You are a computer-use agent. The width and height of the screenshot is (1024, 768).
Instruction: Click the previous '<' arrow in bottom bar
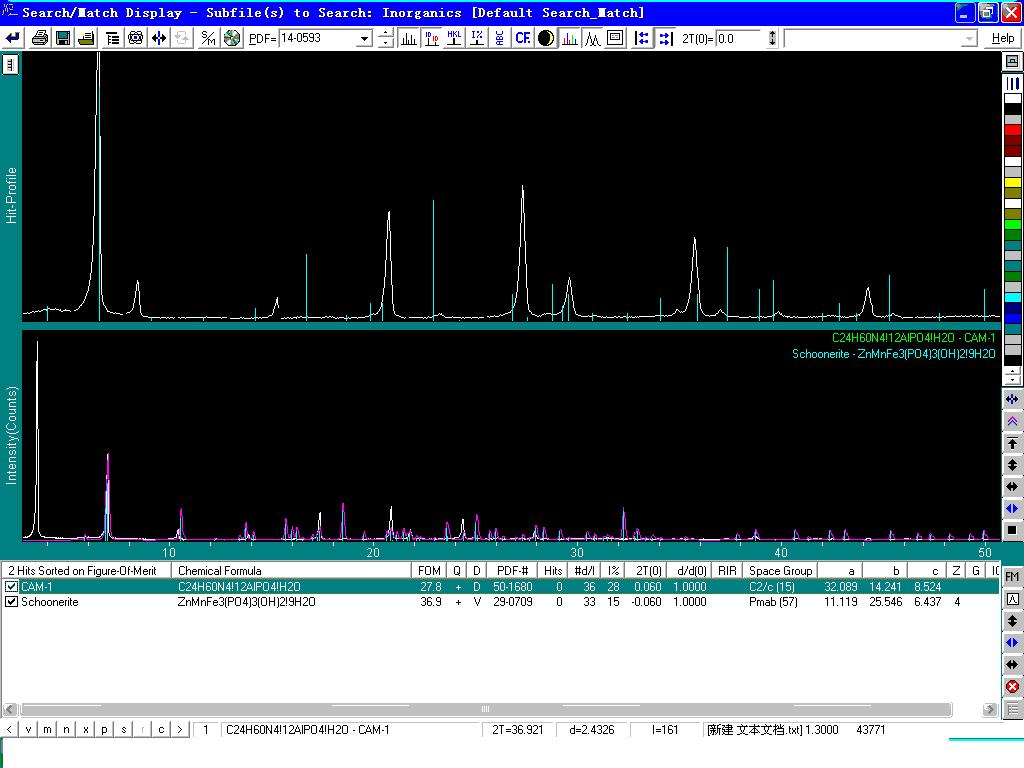tap(9, 729)
